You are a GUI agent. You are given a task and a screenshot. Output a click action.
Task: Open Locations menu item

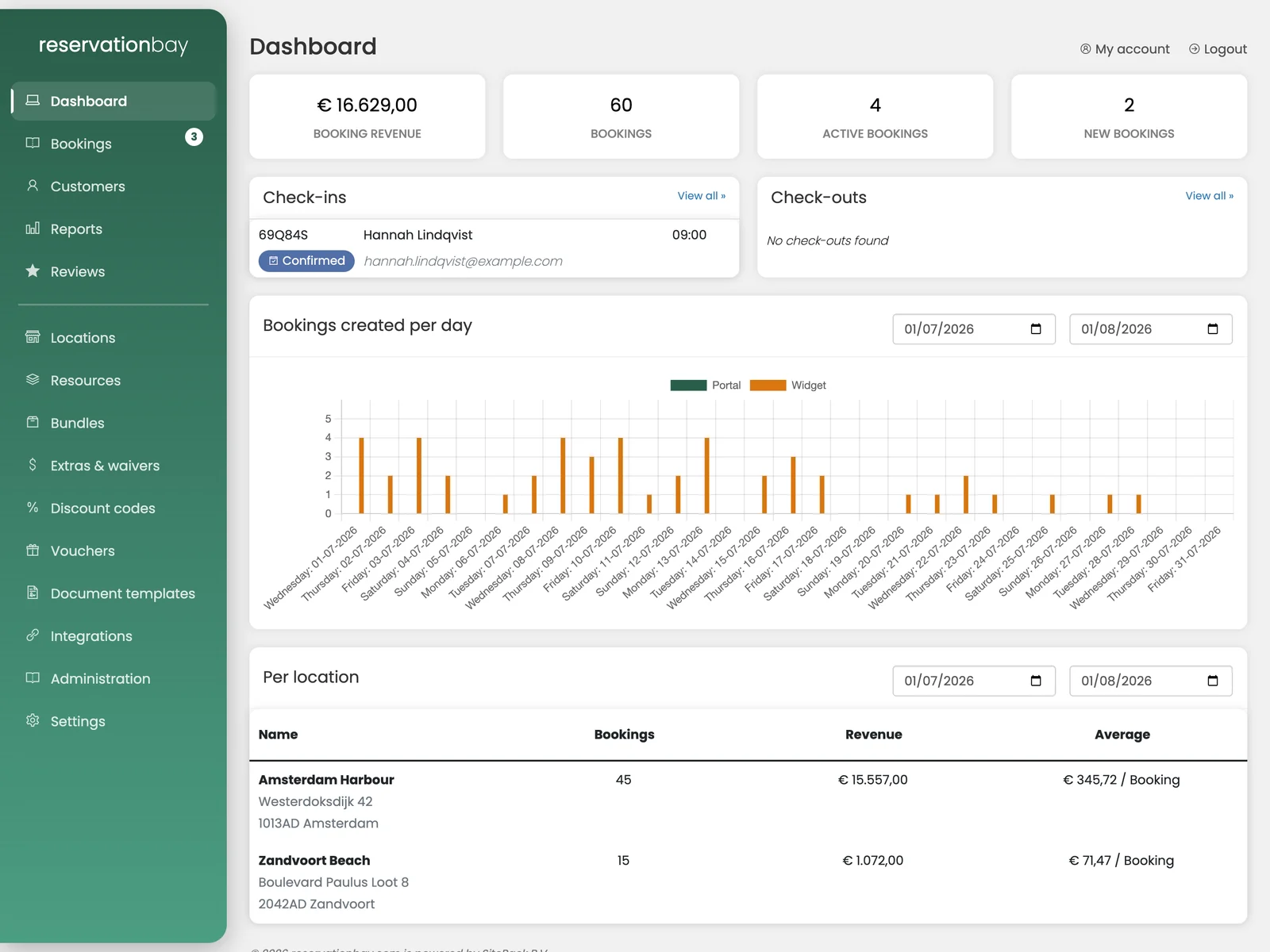[x=114, y=338]
